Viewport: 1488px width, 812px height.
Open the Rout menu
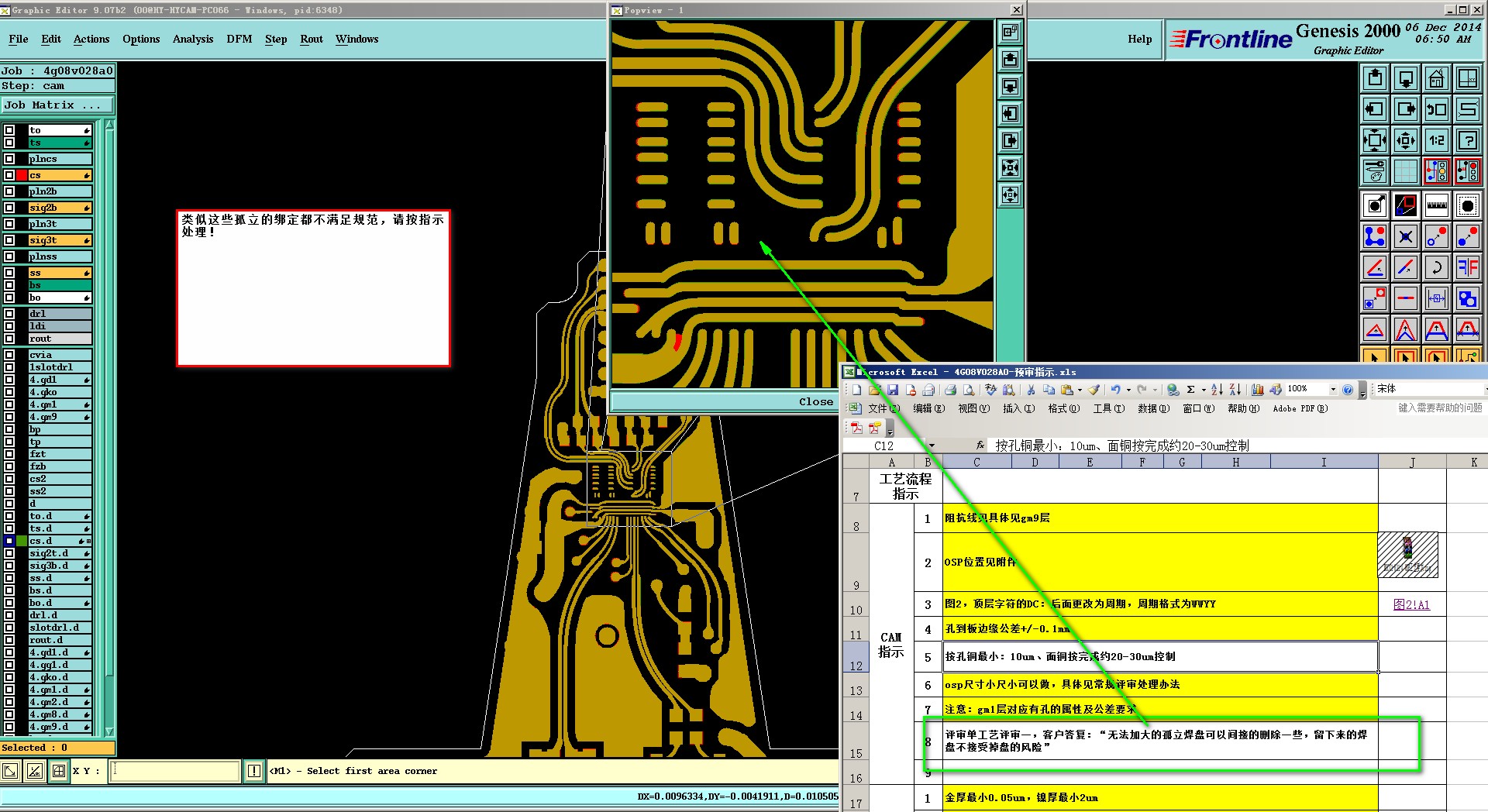[x=312, y=40]
